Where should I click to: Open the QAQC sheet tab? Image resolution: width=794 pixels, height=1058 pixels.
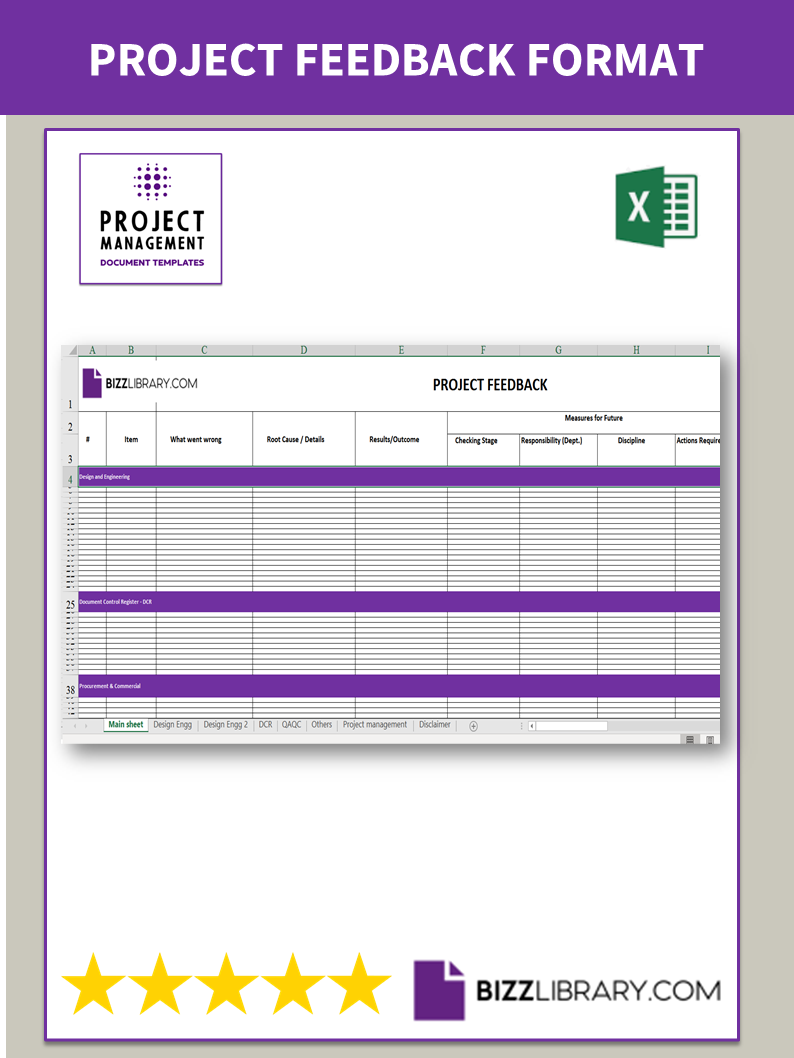291,725
